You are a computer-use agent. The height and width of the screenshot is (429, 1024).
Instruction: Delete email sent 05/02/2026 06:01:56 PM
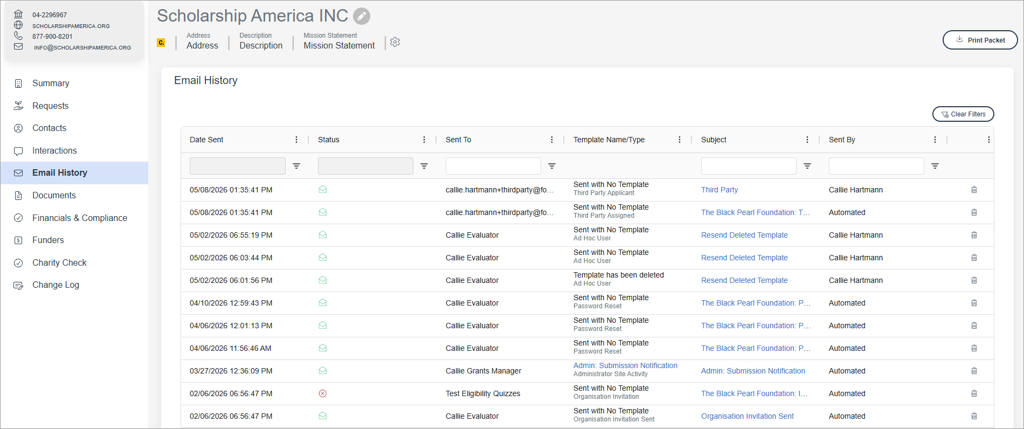(x=974, y=280)
